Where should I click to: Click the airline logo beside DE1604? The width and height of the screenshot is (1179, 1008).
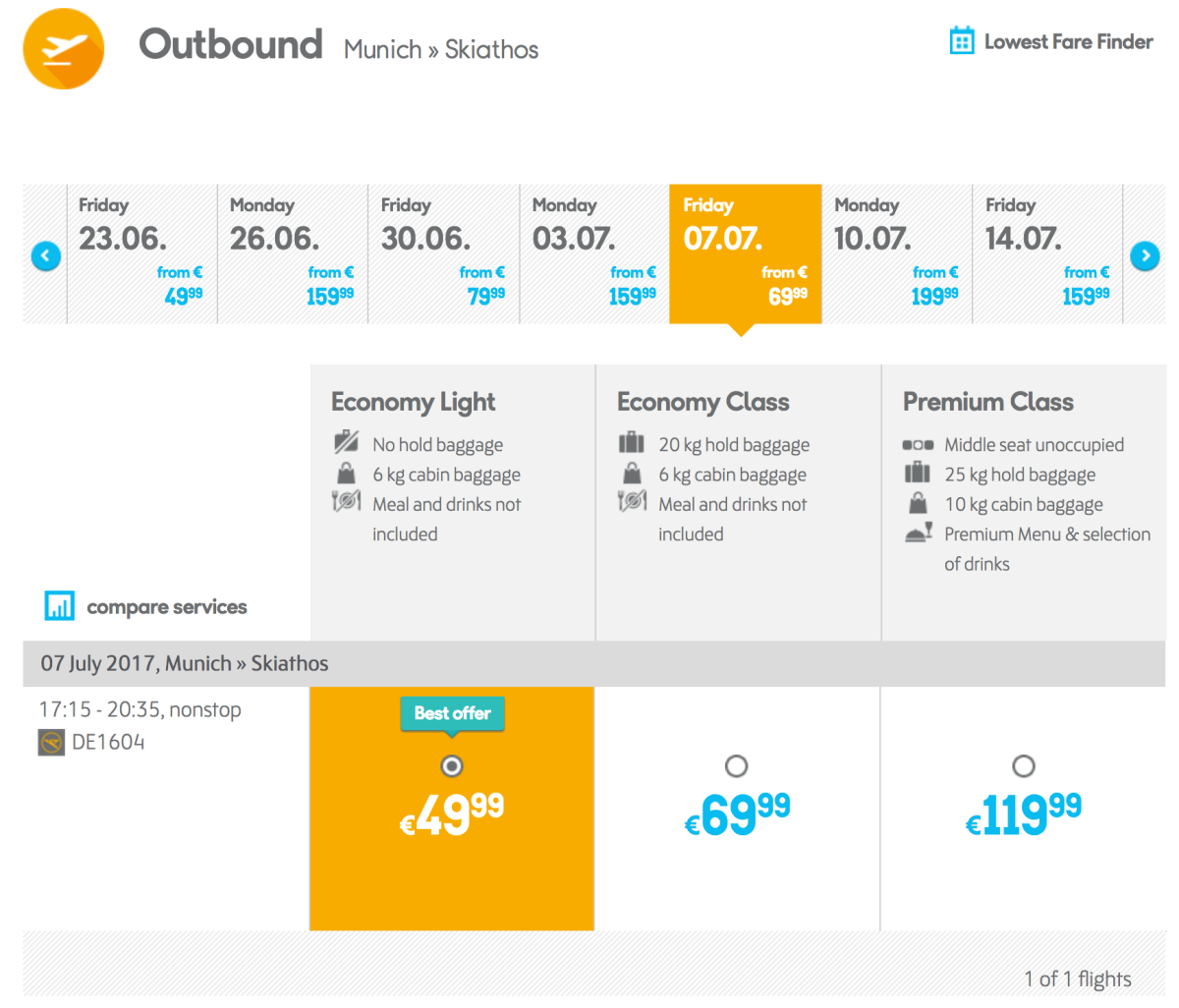[x=51, y=743]
